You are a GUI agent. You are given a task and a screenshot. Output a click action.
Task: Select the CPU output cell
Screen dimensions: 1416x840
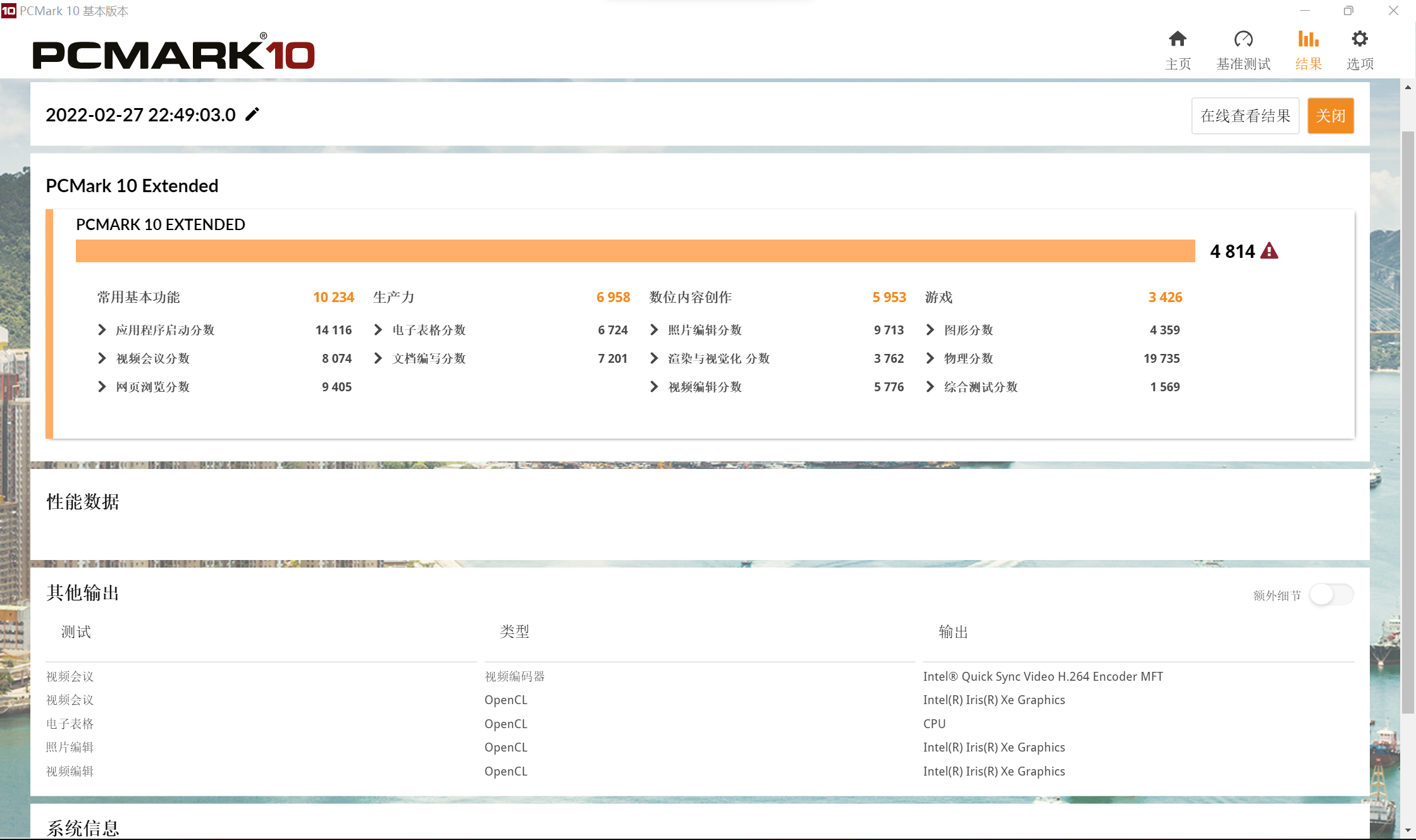pos(934,724)
